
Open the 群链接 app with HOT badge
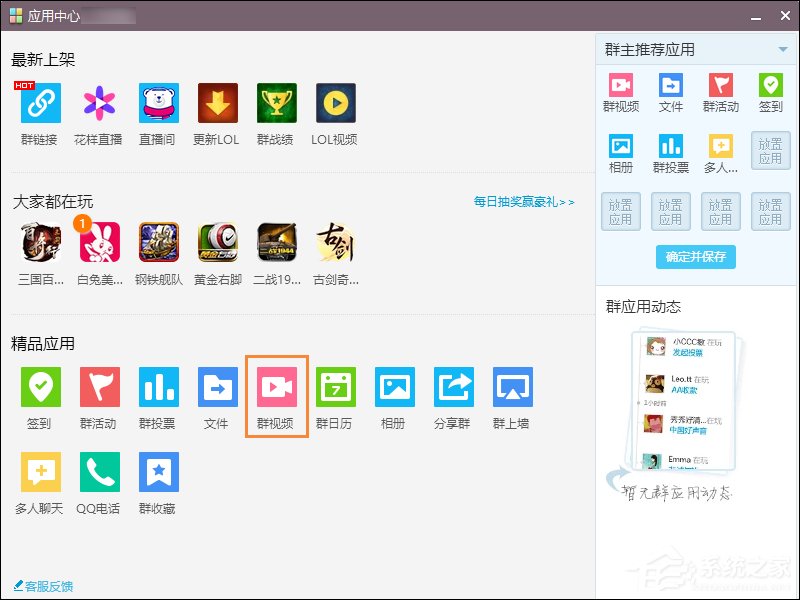tap(40, 103)
